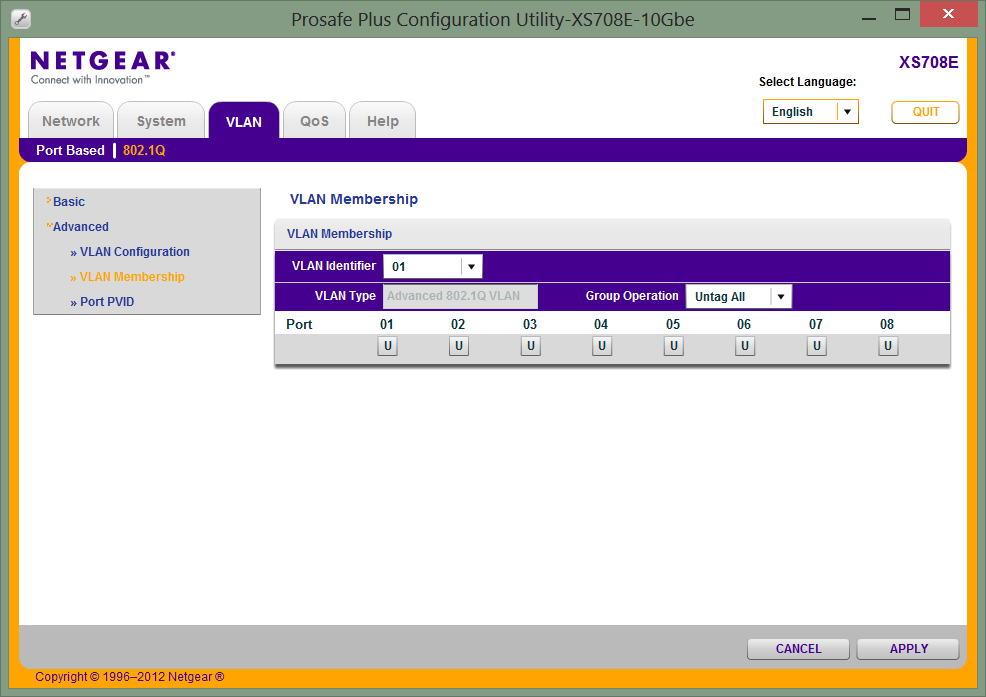Toggle port 01 membership box
The height and width of the screenshot is (697, 986).
387,346
